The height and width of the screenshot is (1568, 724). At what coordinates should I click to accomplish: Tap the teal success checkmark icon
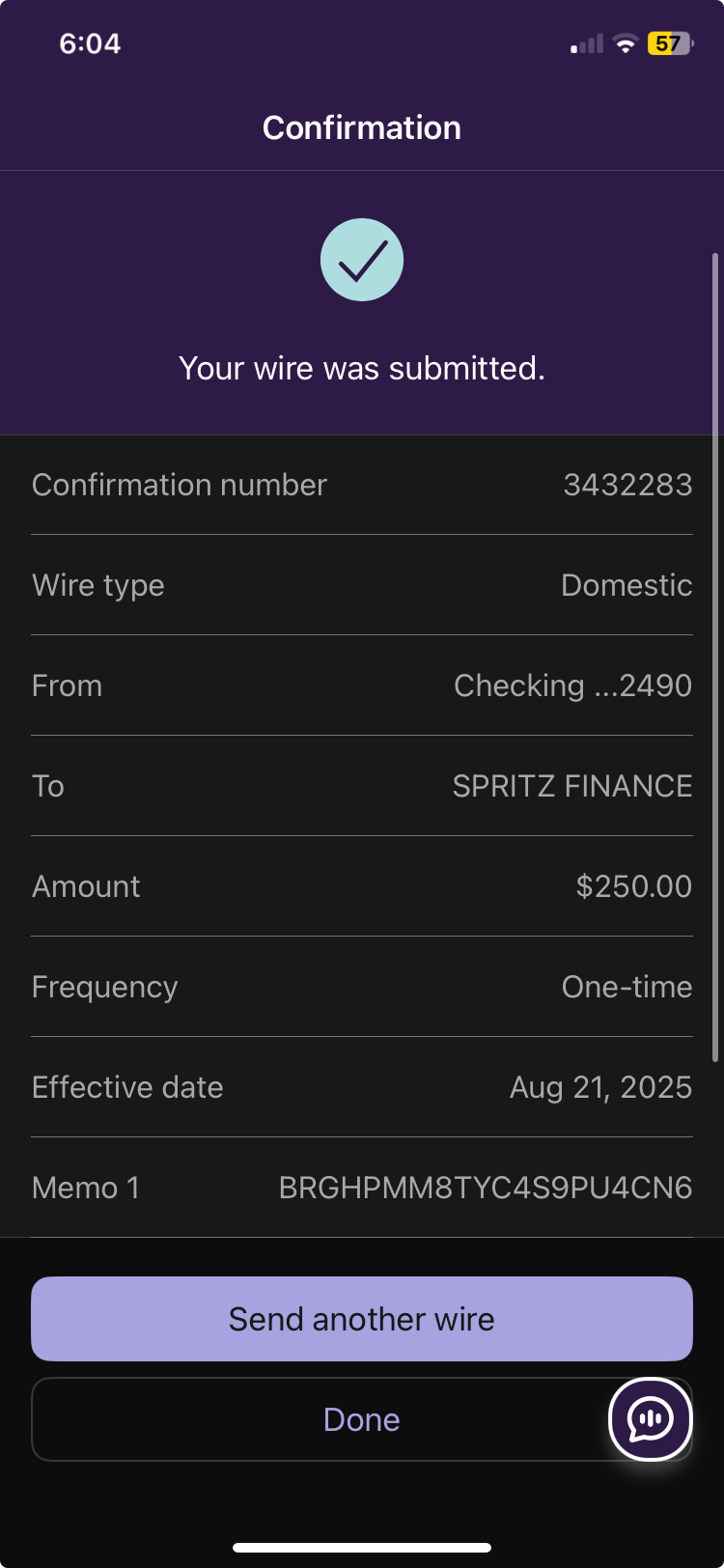(362, 260)
